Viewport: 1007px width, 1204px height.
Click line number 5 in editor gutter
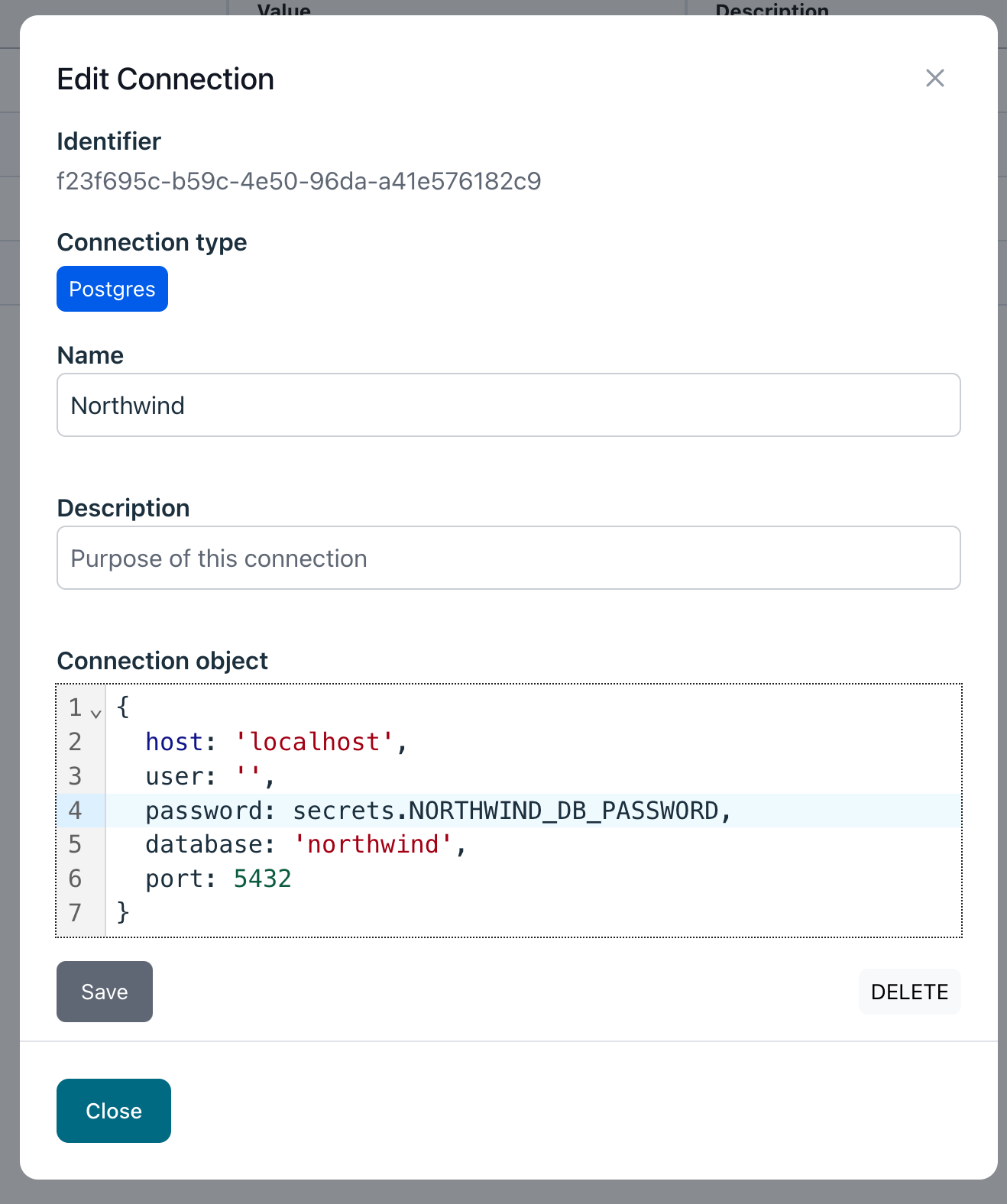75,844
